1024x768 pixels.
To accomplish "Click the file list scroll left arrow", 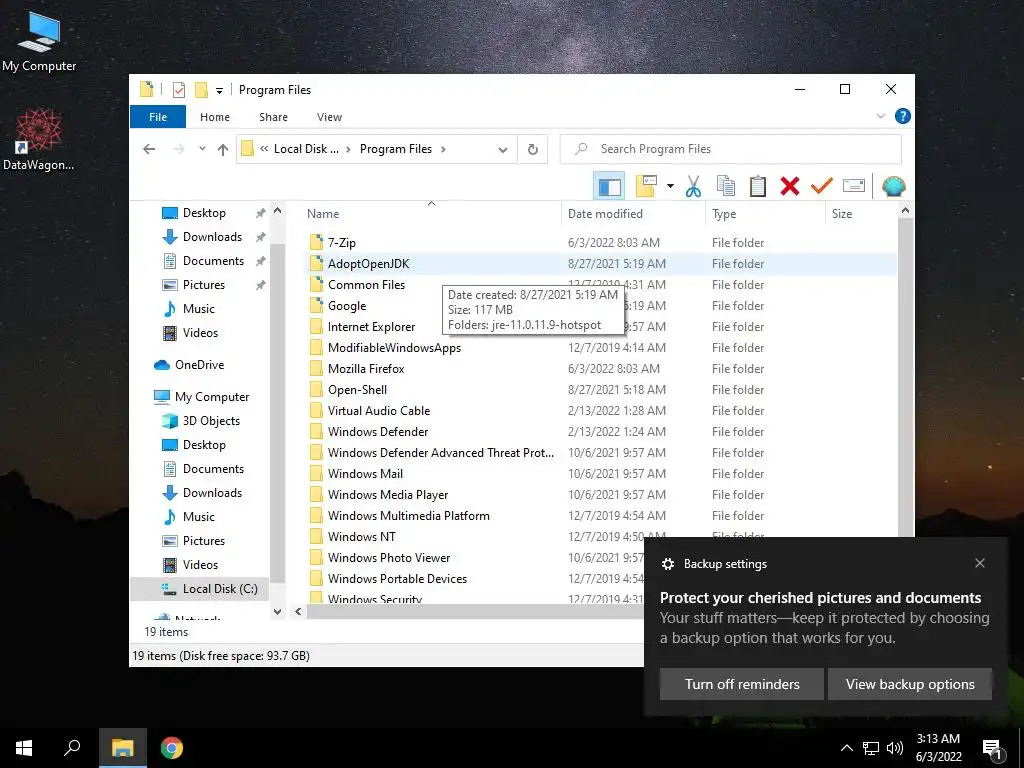I will point(298,611).
